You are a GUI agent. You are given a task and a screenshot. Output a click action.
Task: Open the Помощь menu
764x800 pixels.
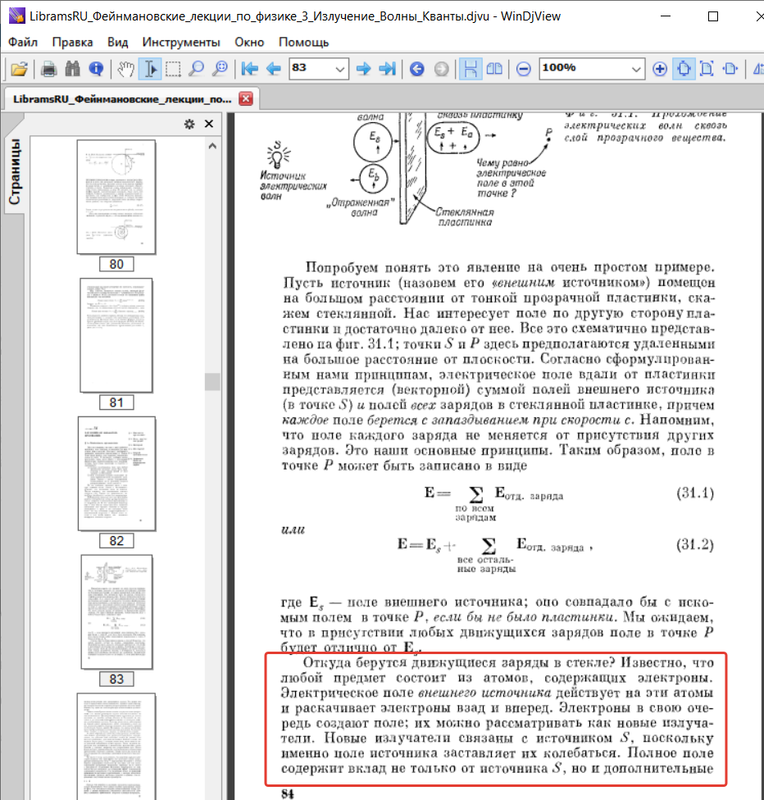coord(304,42)
